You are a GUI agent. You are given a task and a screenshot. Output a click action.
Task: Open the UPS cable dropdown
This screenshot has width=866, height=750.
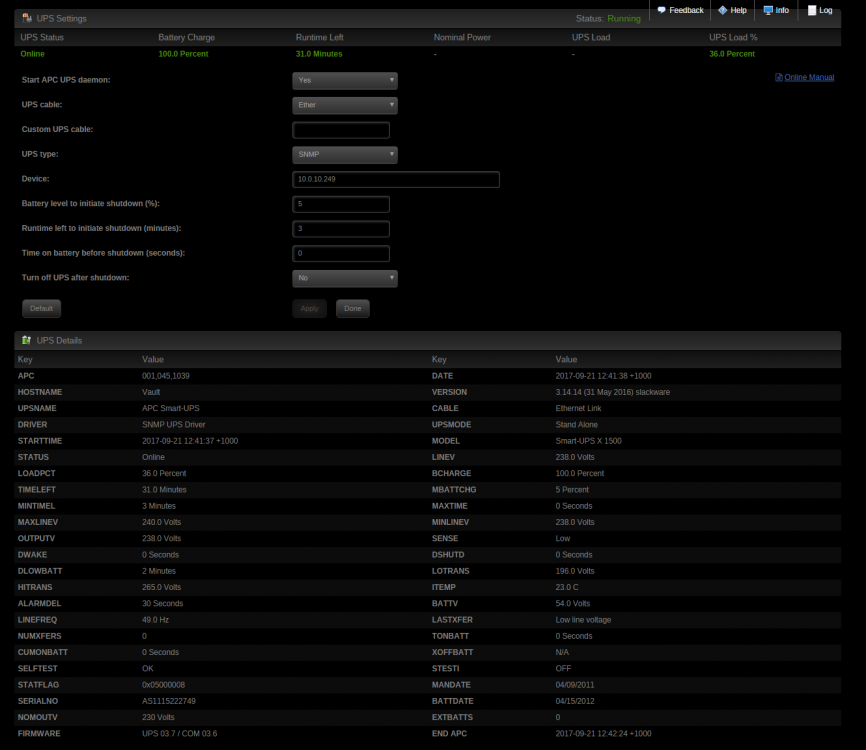coord(345,105)
